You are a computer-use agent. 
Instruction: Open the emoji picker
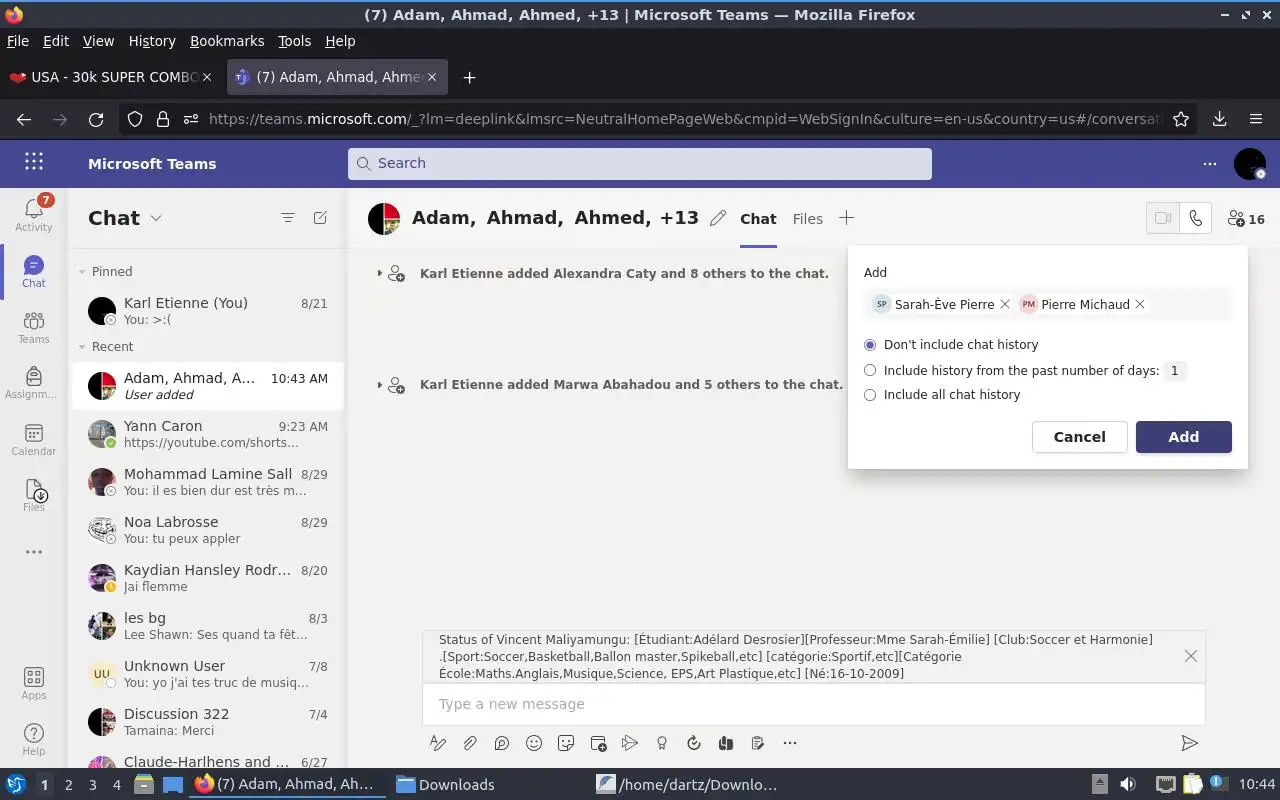point(534,743)
